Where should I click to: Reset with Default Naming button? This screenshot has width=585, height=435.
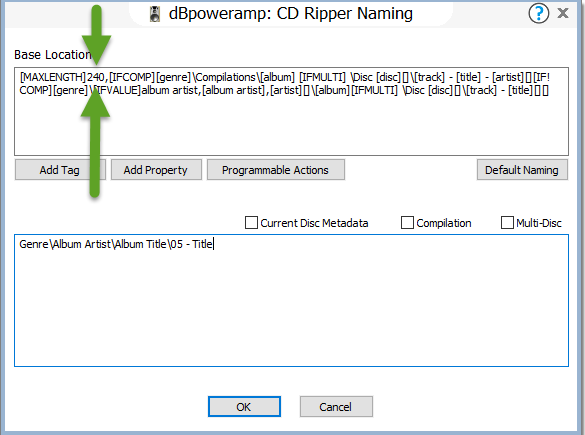click(x=522, y=170)
